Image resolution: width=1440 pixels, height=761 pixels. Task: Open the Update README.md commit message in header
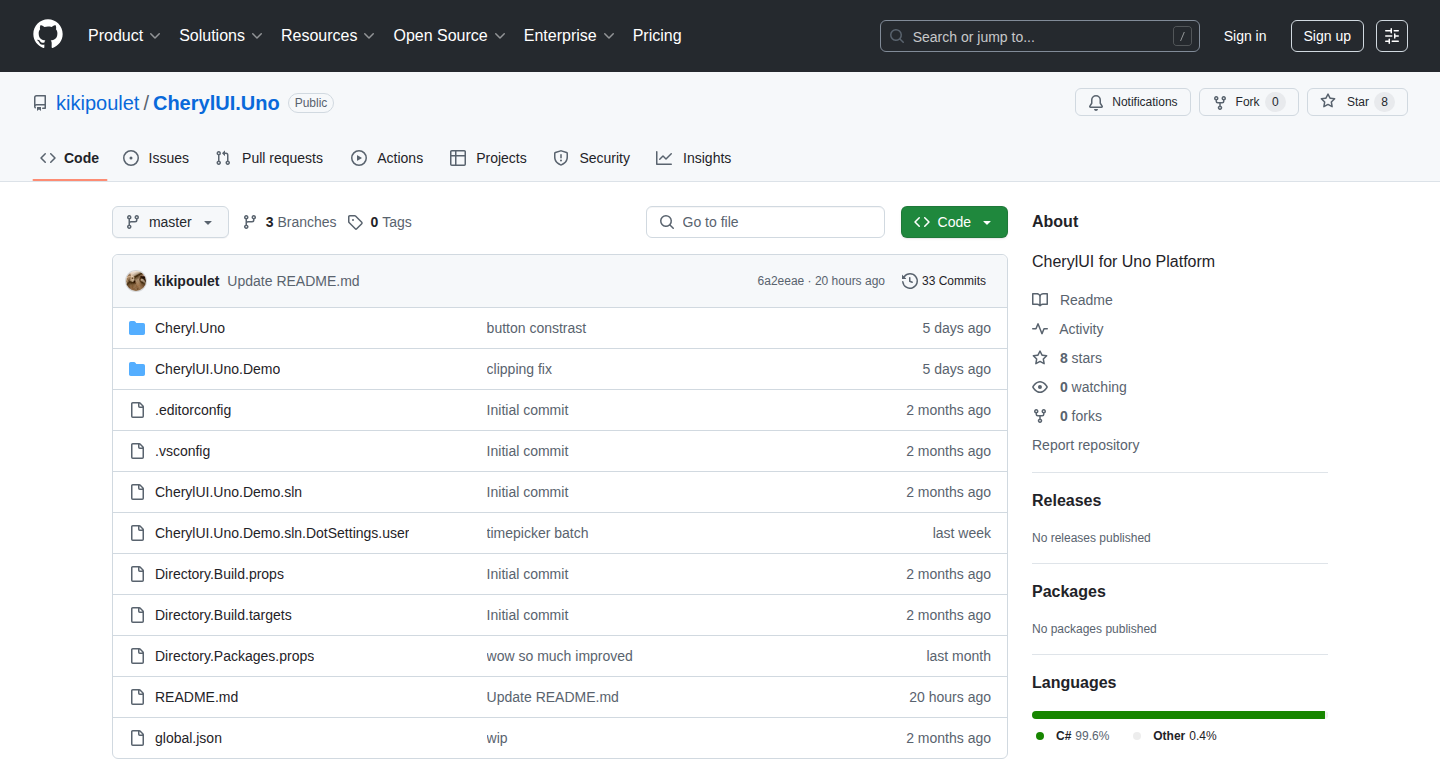(x=293, y=281)
